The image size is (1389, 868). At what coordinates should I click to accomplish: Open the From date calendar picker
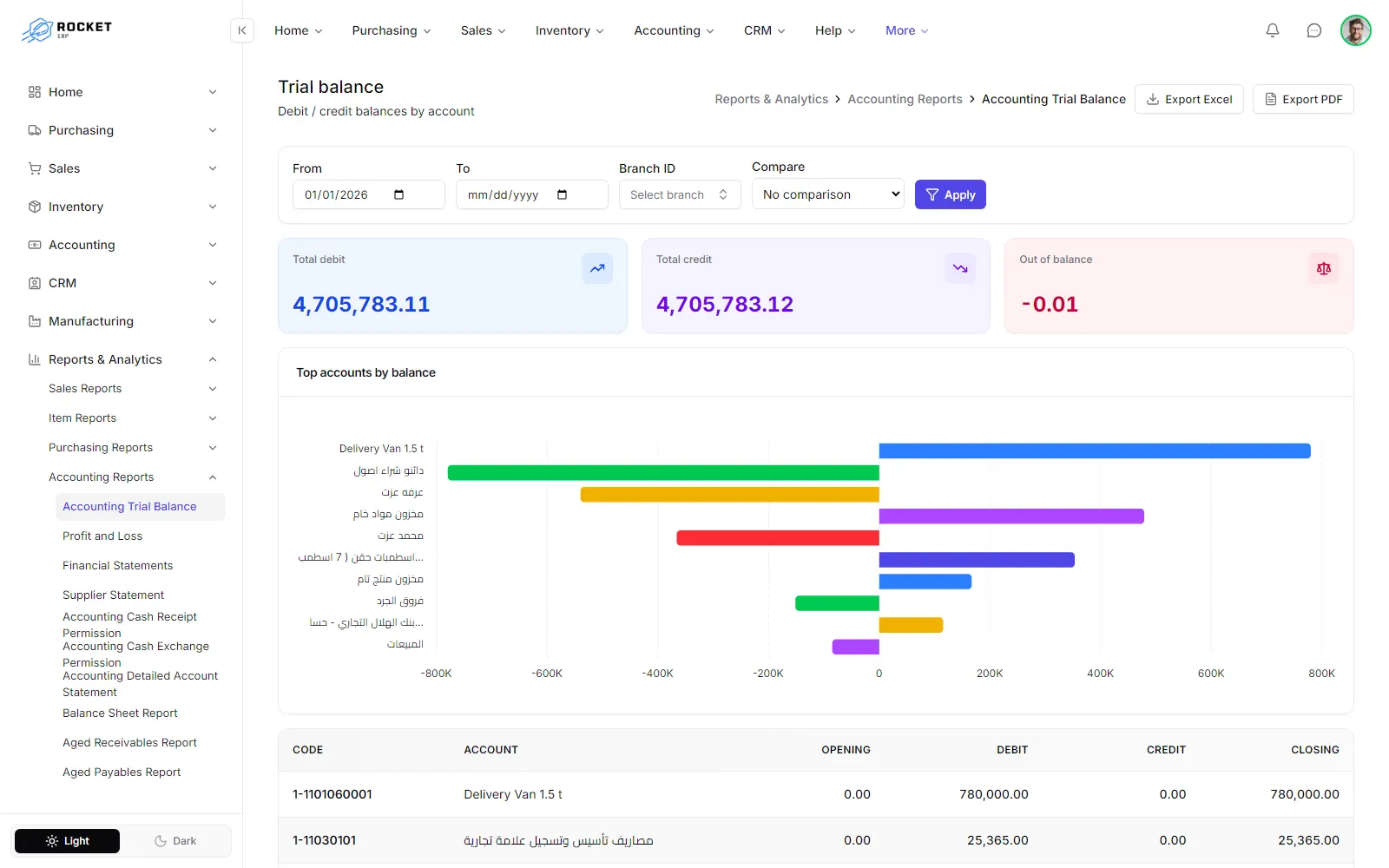tap(399, 194)
